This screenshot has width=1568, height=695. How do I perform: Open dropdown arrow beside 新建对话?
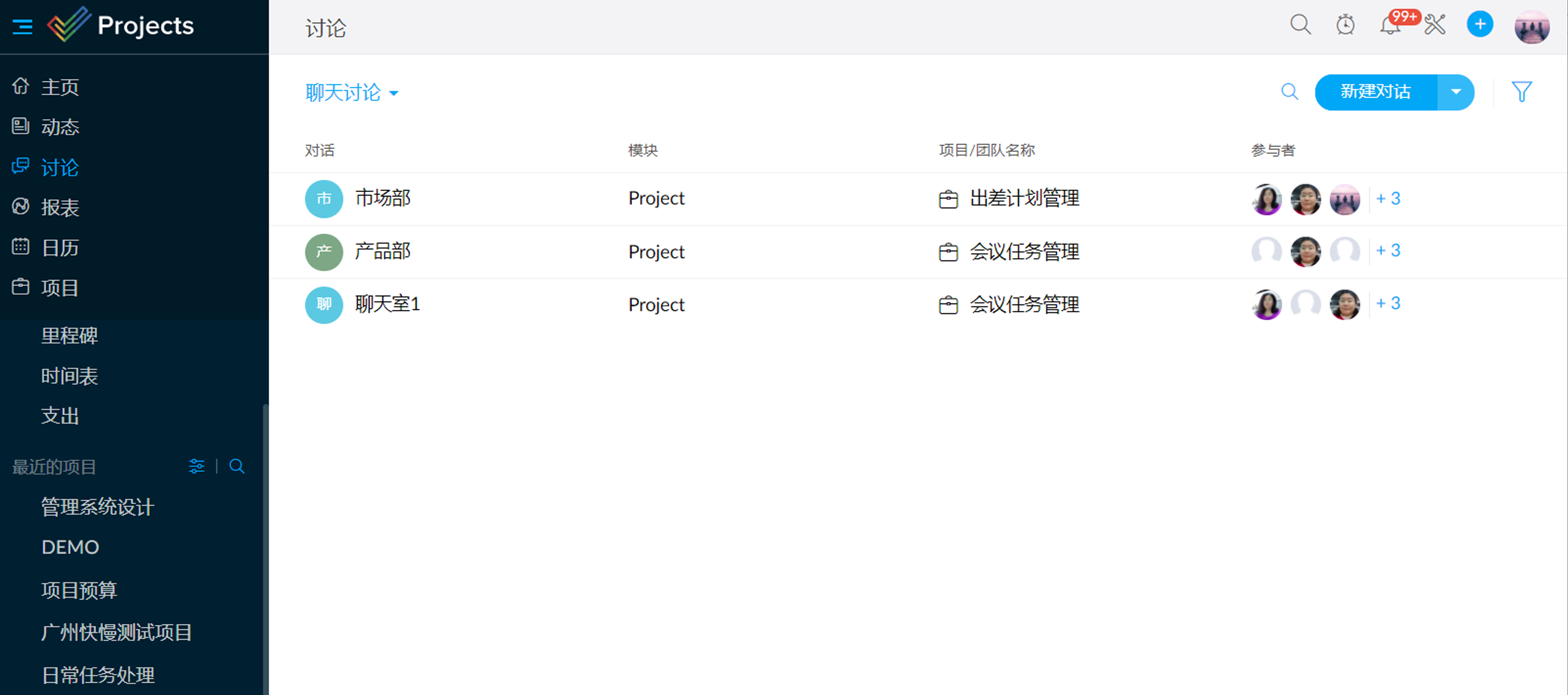click(x=1455, y=92)
